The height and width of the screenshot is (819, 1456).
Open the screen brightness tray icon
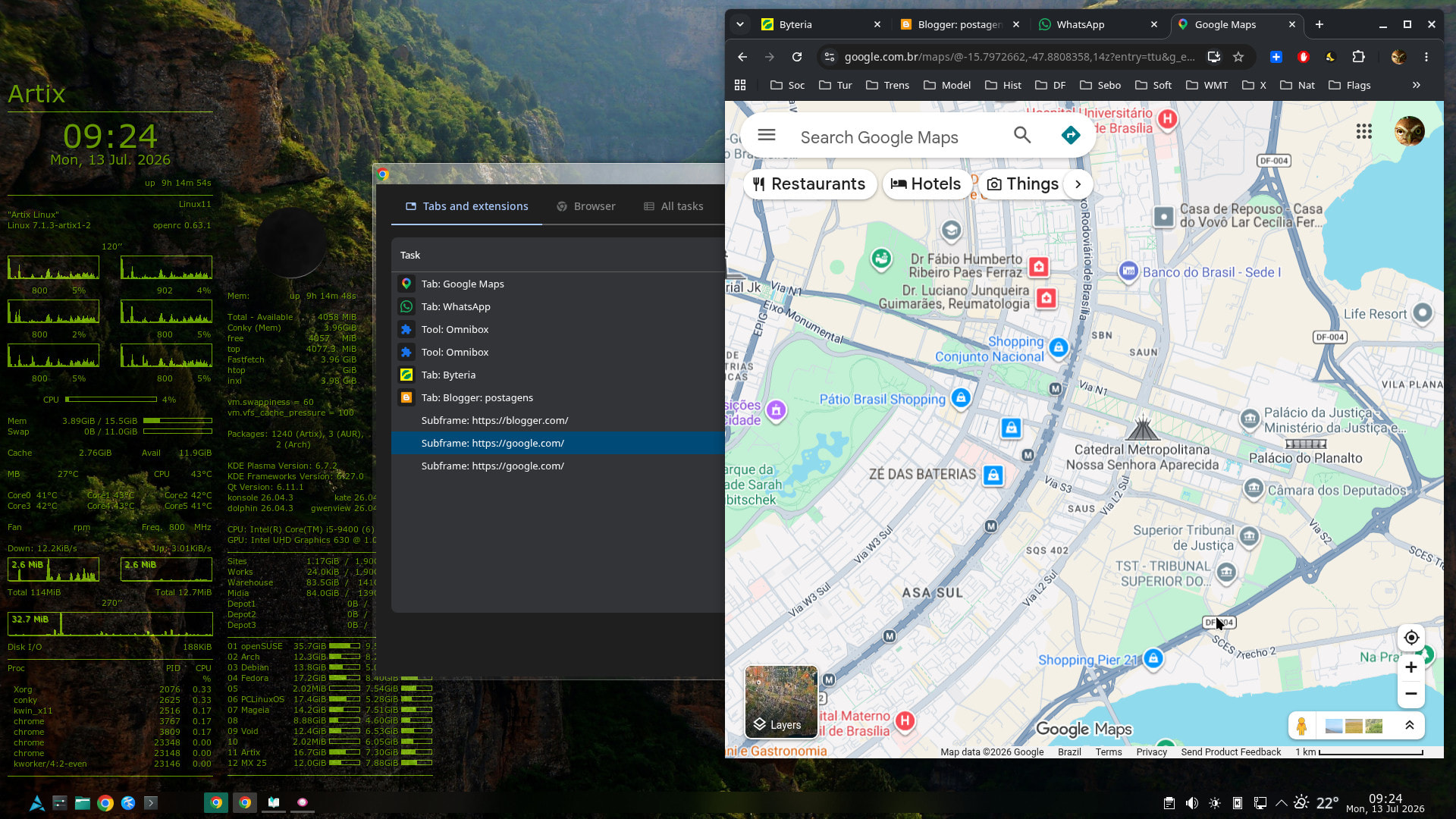point(1215,803)
